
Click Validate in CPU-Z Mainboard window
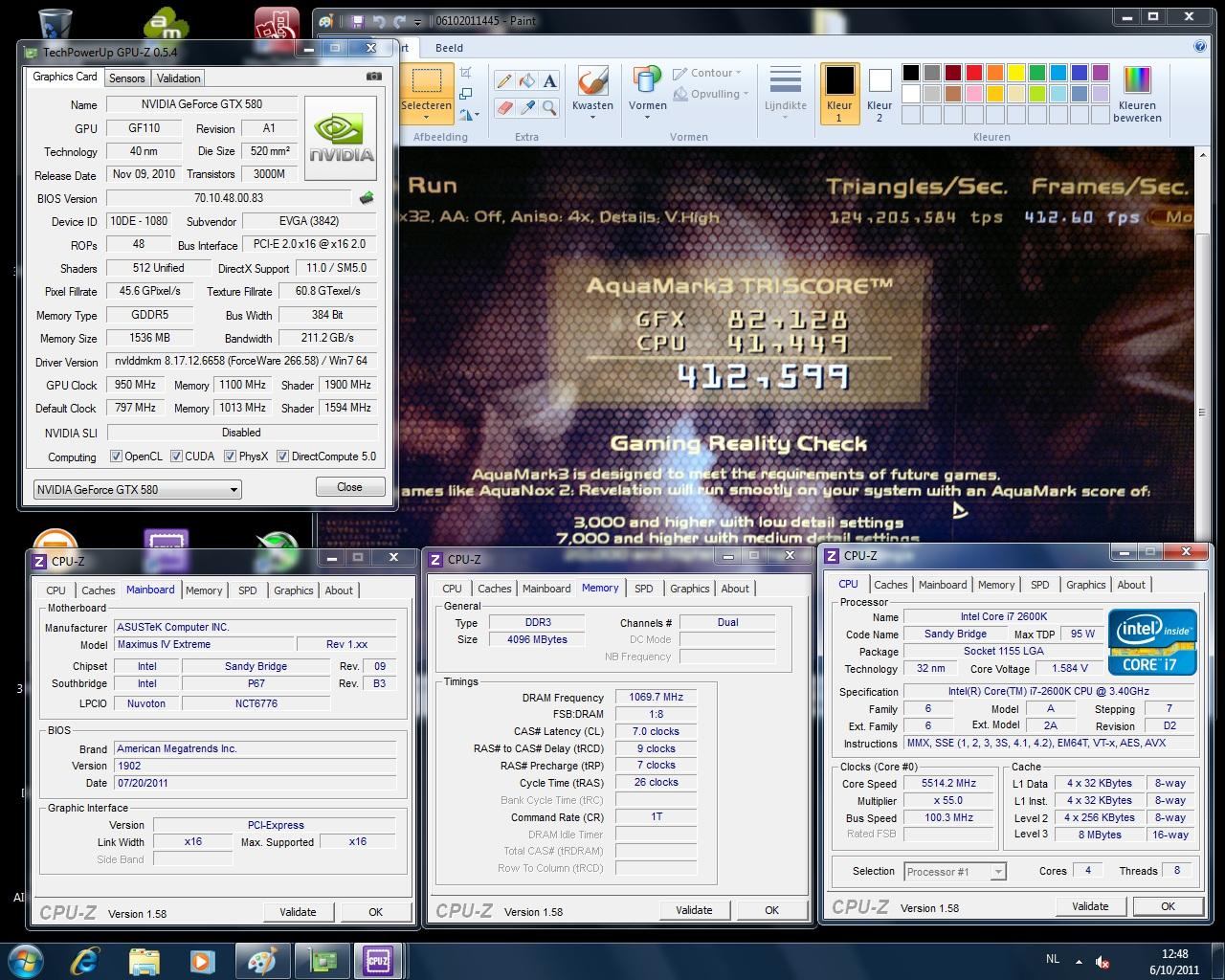(298, 912)
